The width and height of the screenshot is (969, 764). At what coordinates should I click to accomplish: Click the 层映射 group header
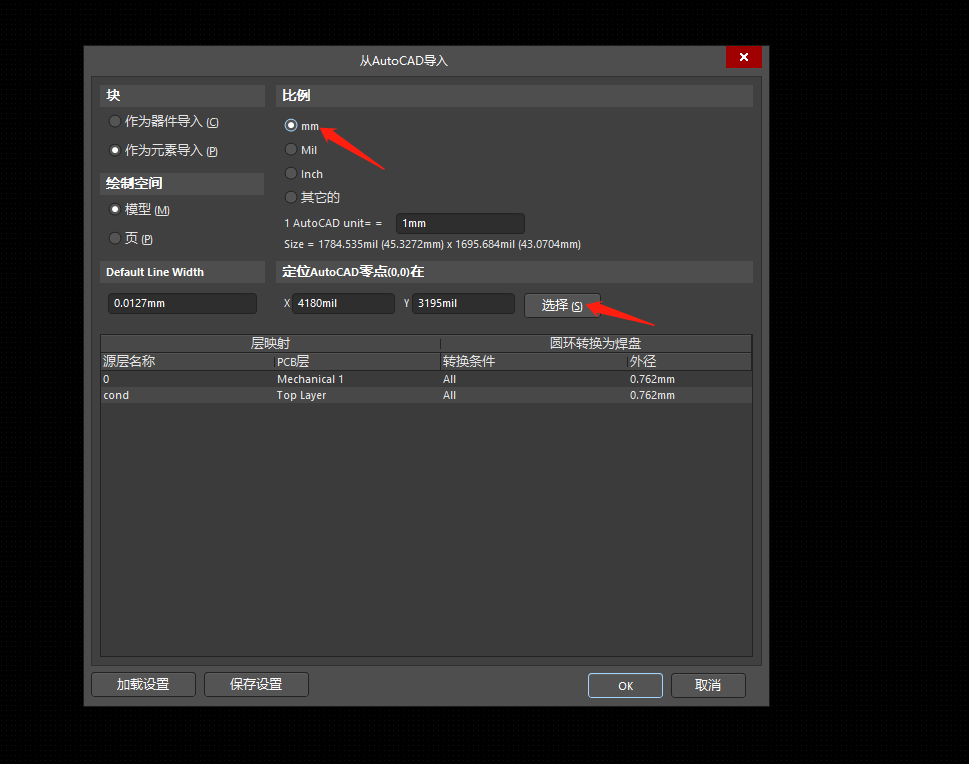pyautogui.click(x=271, y=344)
